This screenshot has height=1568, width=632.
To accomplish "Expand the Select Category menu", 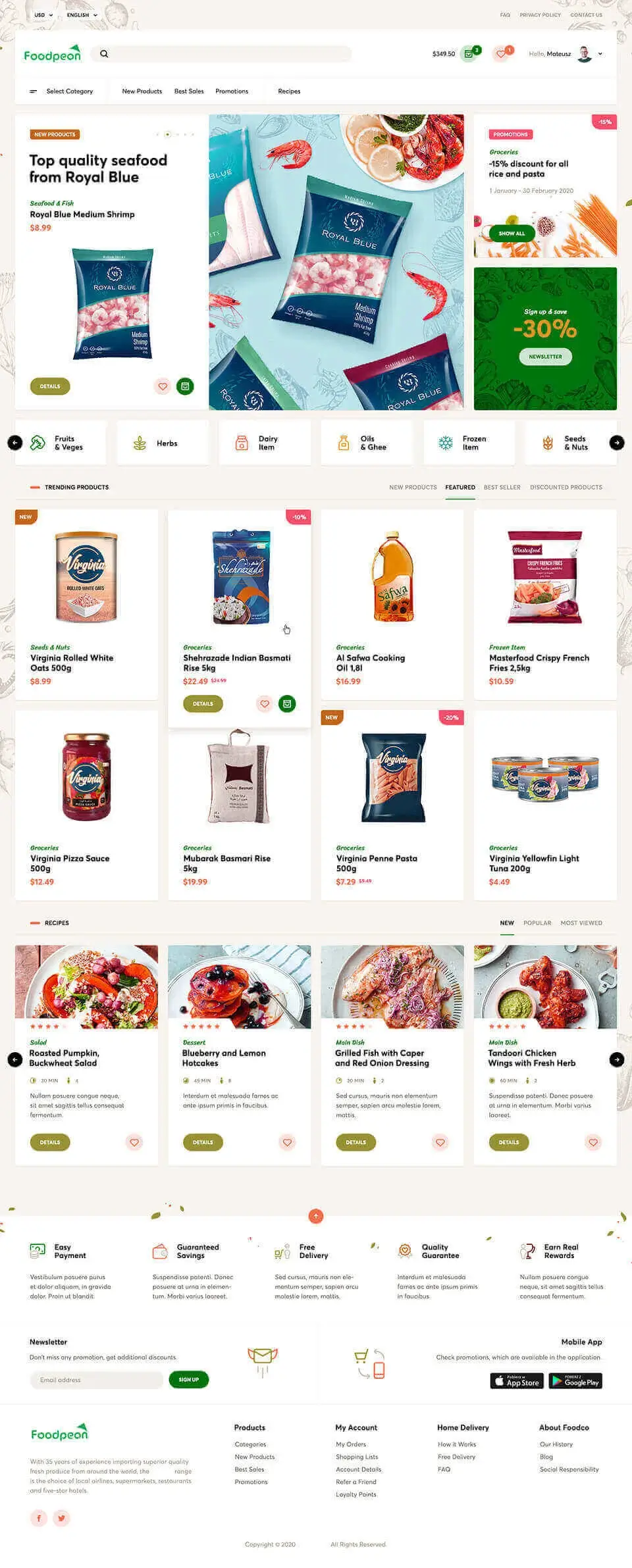I will click(61, 91).
